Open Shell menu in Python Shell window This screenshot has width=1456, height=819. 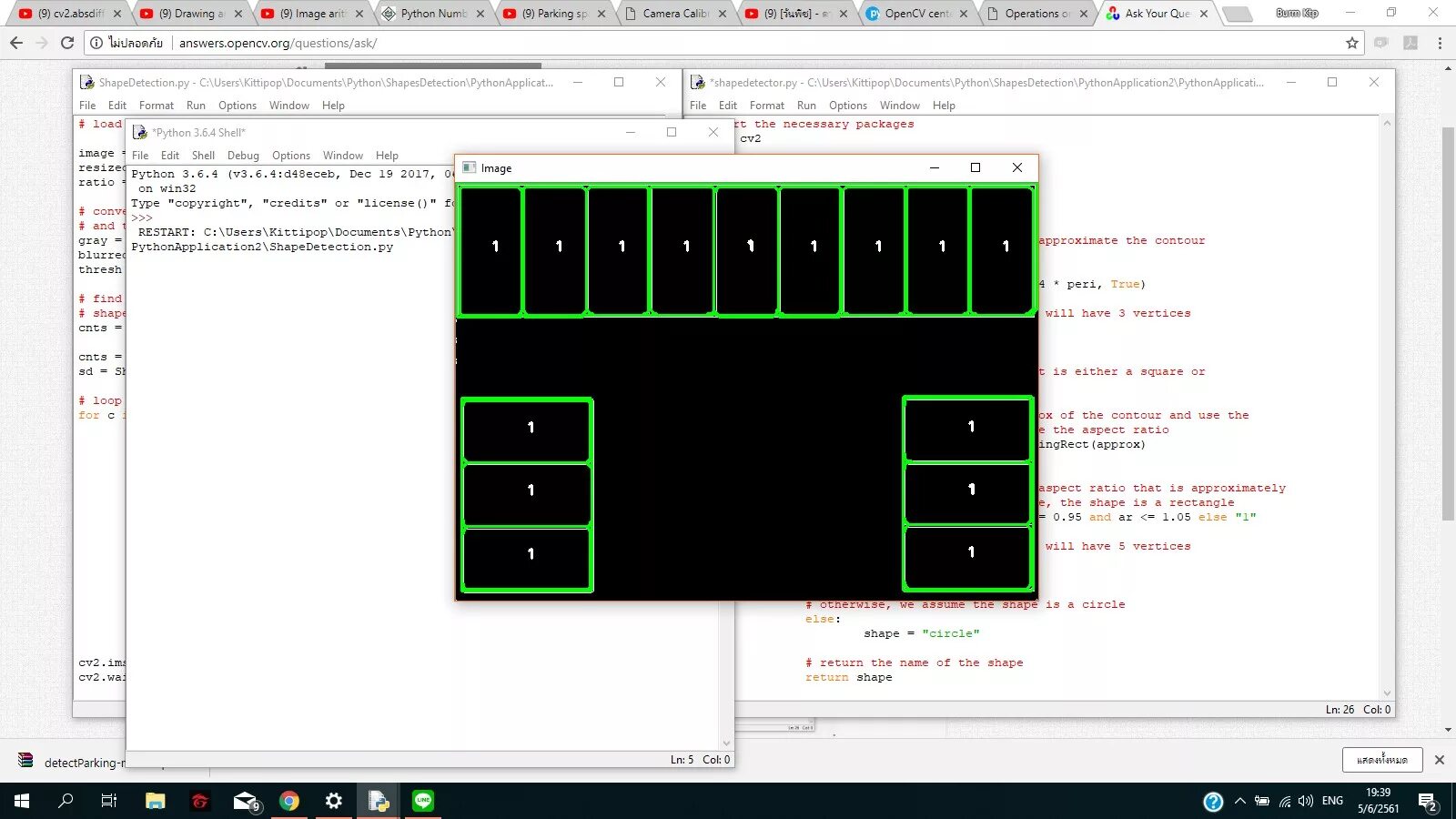coord(203,156)
